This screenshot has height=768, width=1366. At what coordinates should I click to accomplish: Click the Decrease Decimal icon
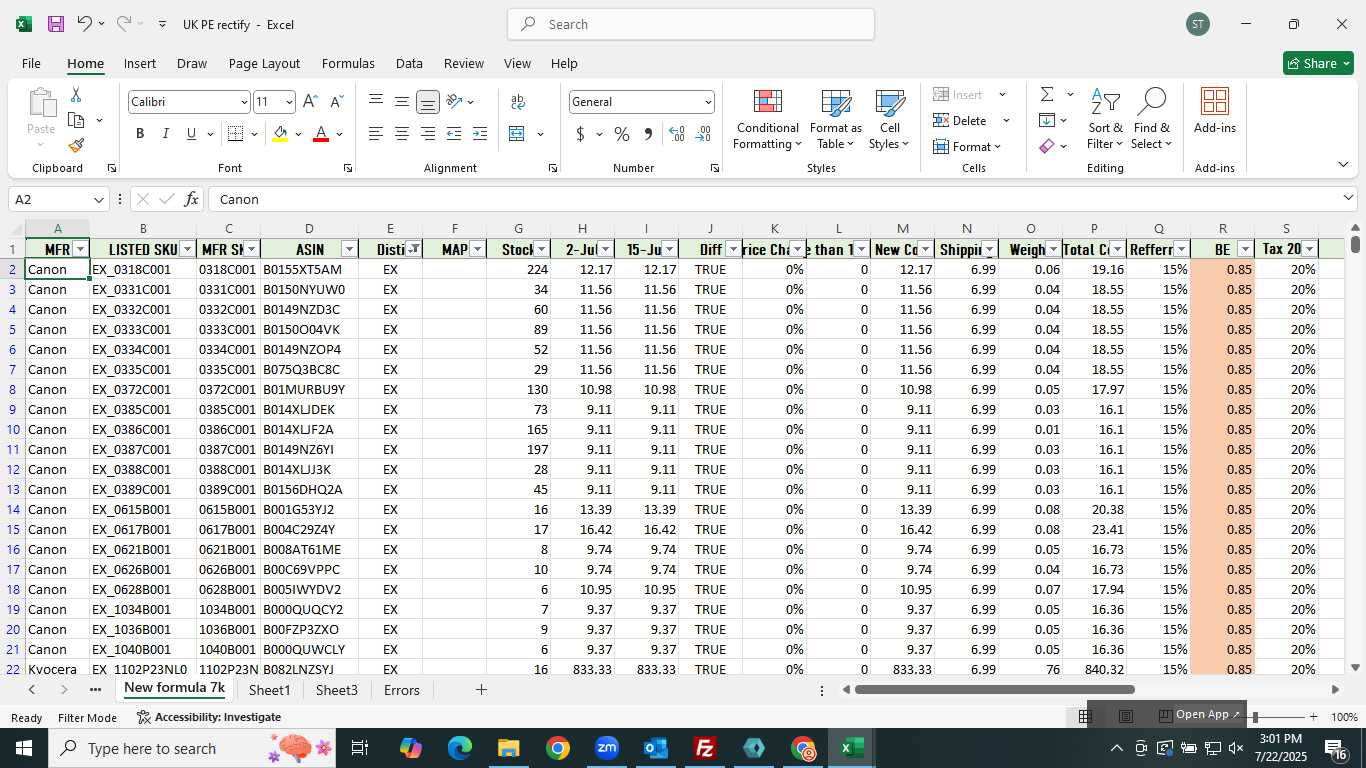pyautogui.click(x=703, y=134)
